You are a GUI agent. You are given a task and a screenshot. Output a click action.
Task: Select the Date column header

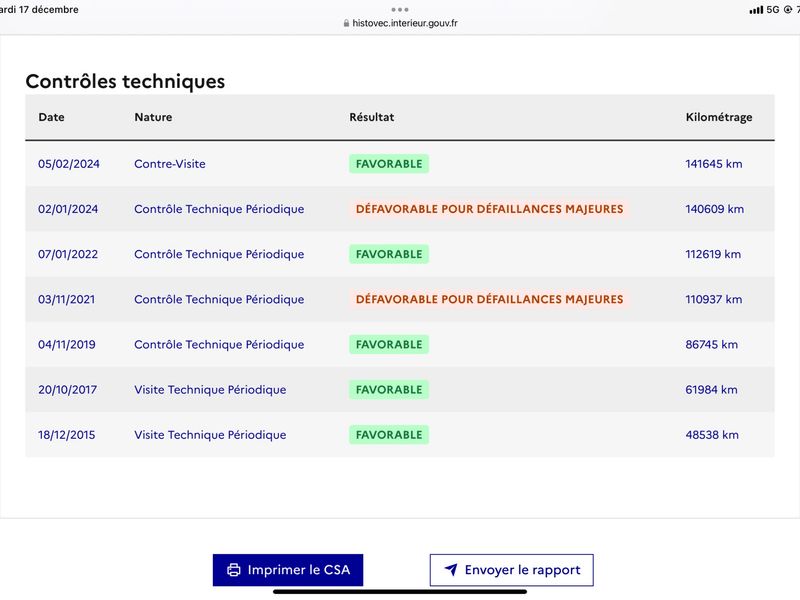tap(52, 117)
